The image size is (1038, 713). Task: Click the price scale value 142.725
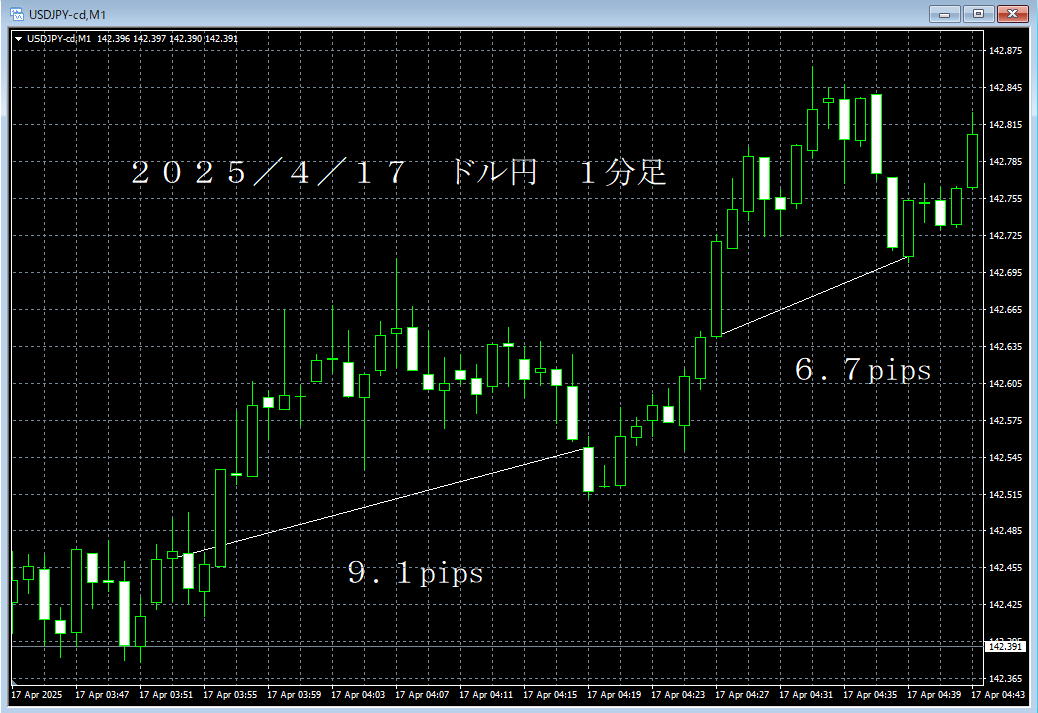(1005, 236)
